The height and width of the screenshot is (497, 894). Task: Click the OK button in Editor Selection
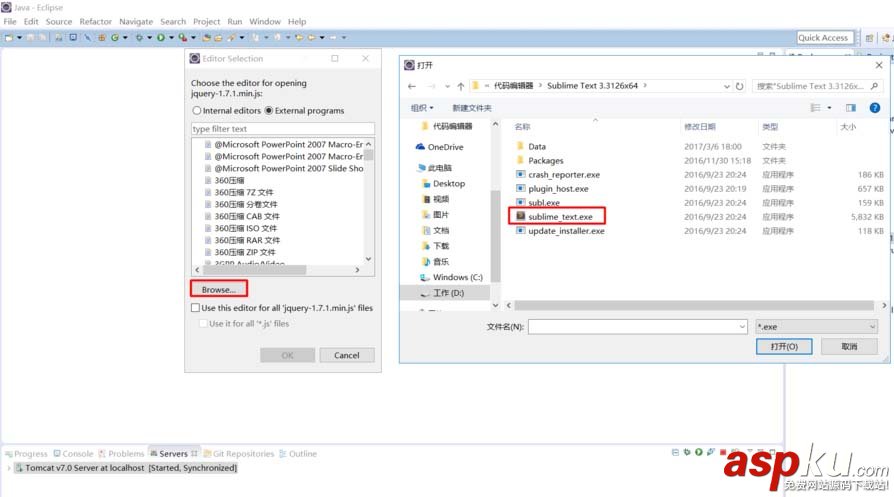287,355
